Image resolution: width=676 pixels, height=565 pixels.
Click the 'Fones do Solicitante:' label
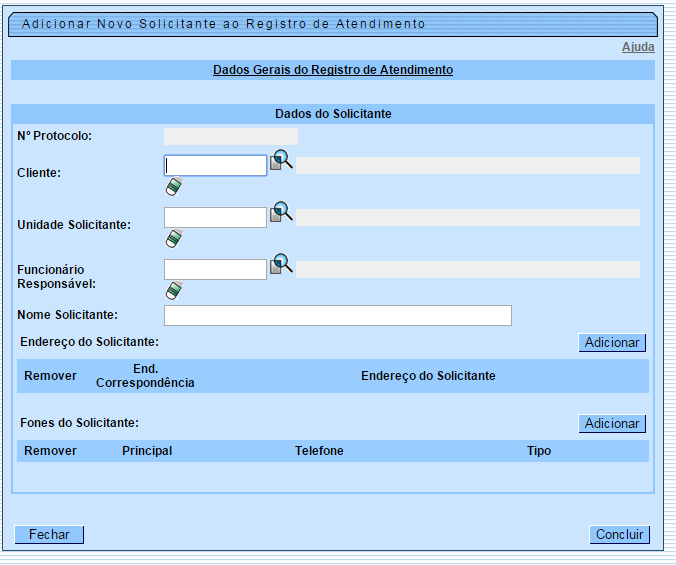click(79, 423)
